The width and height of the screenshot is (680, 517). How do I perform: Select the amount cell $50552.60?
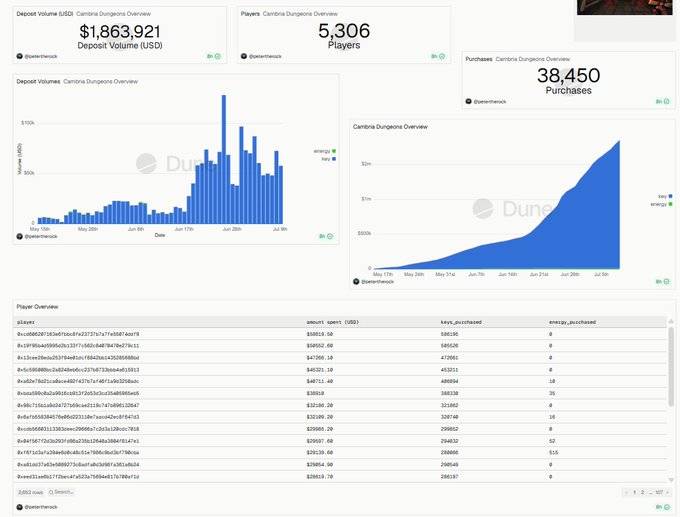tap(320, 346)
